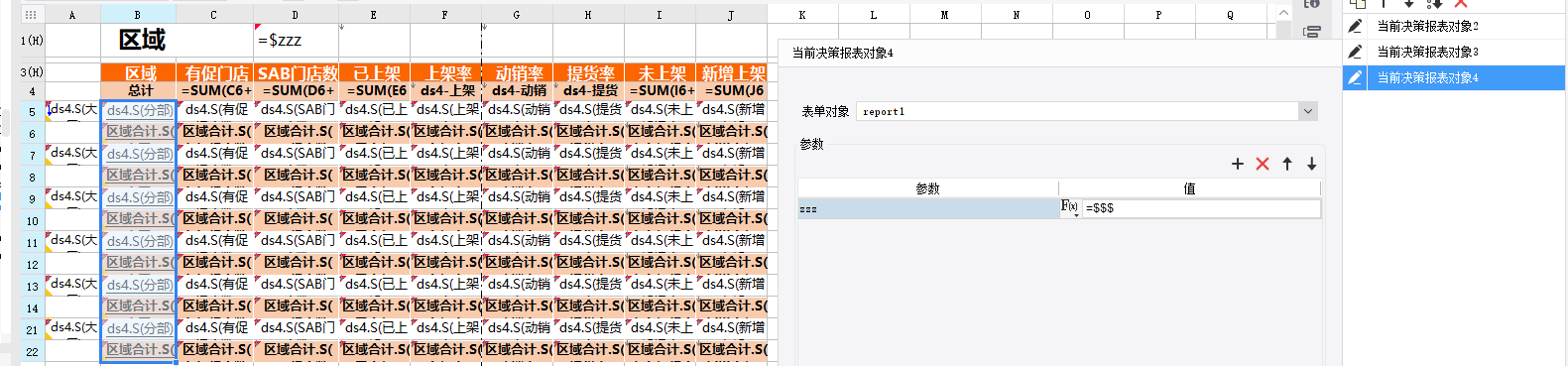
Task: Click the 参数 column header in parameter table
Action: pos(928,188)
